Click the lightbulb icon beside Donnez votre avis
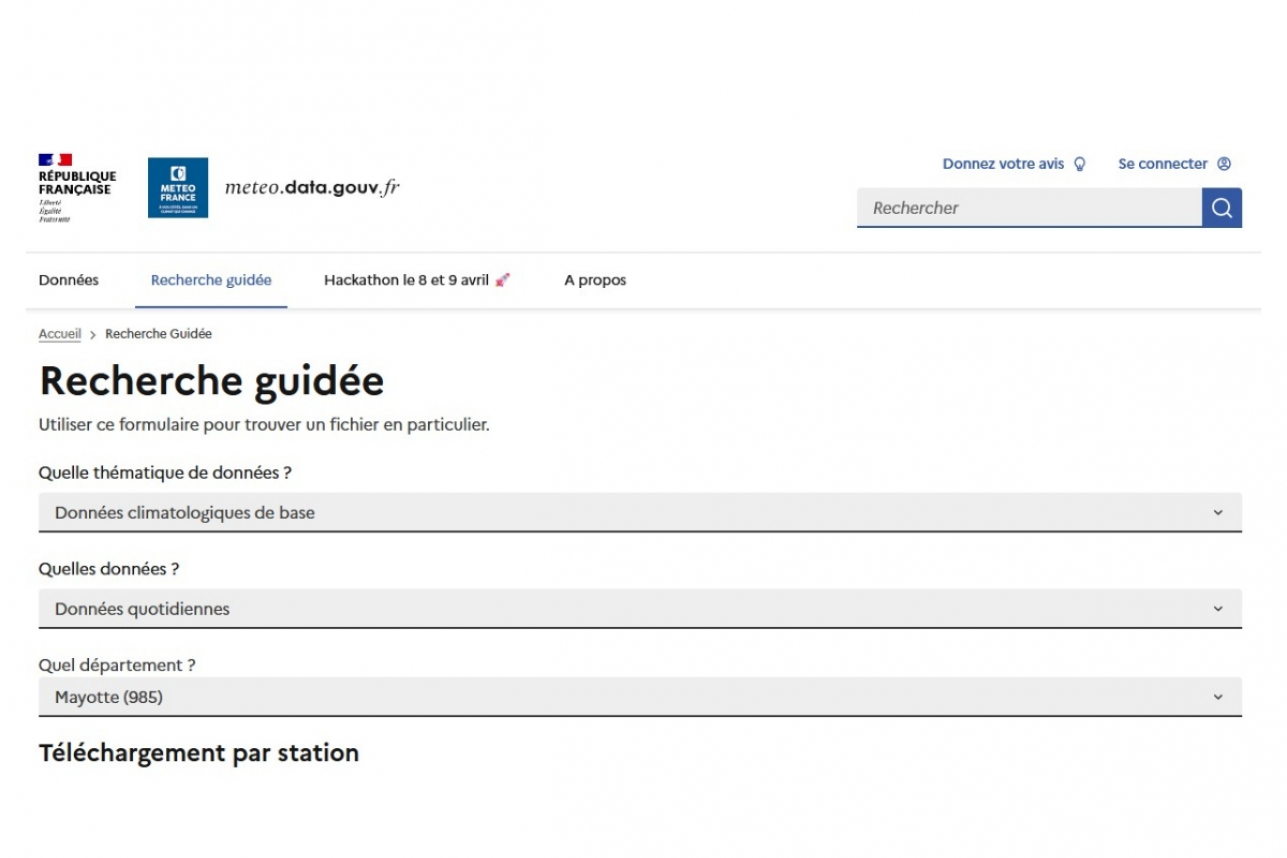 coord(1079,164)
